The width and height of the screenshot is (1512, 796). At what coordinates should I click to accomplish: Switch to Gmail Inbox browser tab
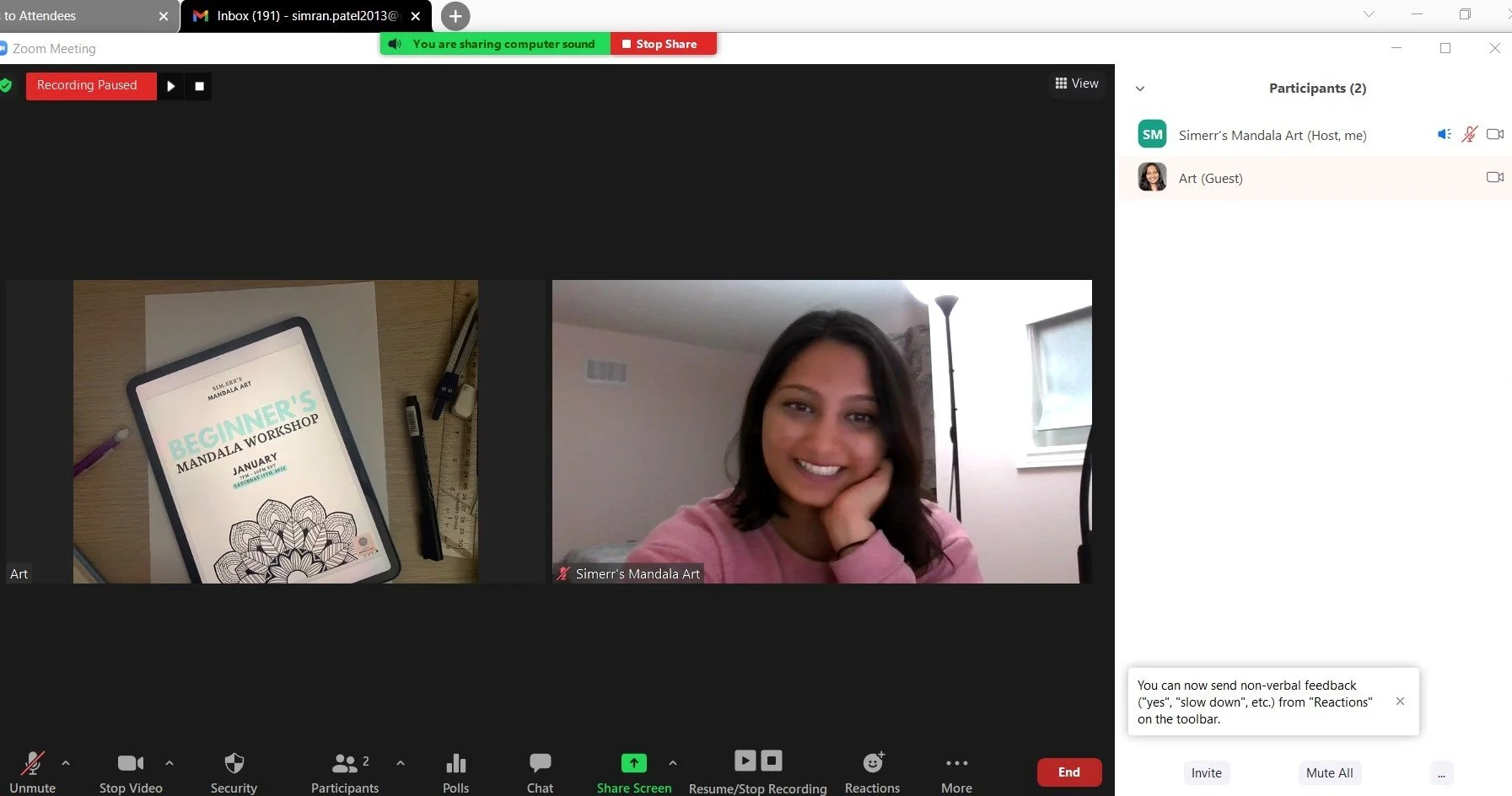coord(306,16)
